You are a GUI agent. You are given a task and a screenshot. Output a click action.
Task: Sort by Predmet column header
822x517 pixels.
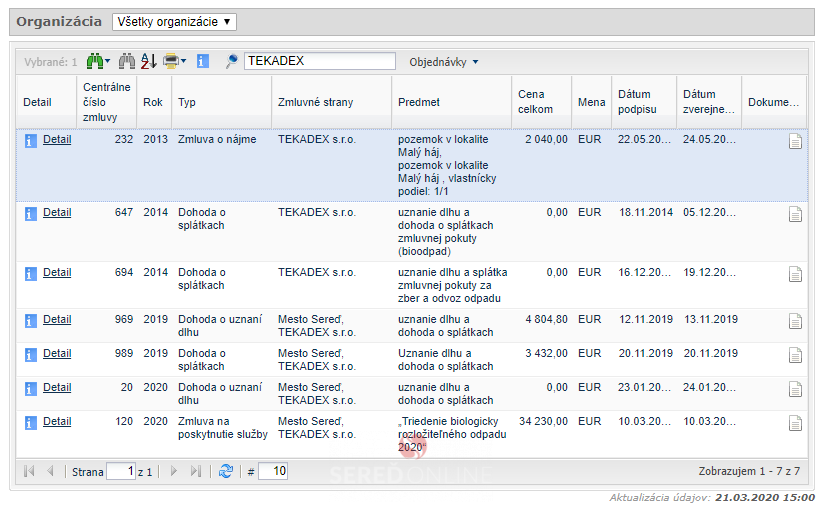[x=451, y=102]
